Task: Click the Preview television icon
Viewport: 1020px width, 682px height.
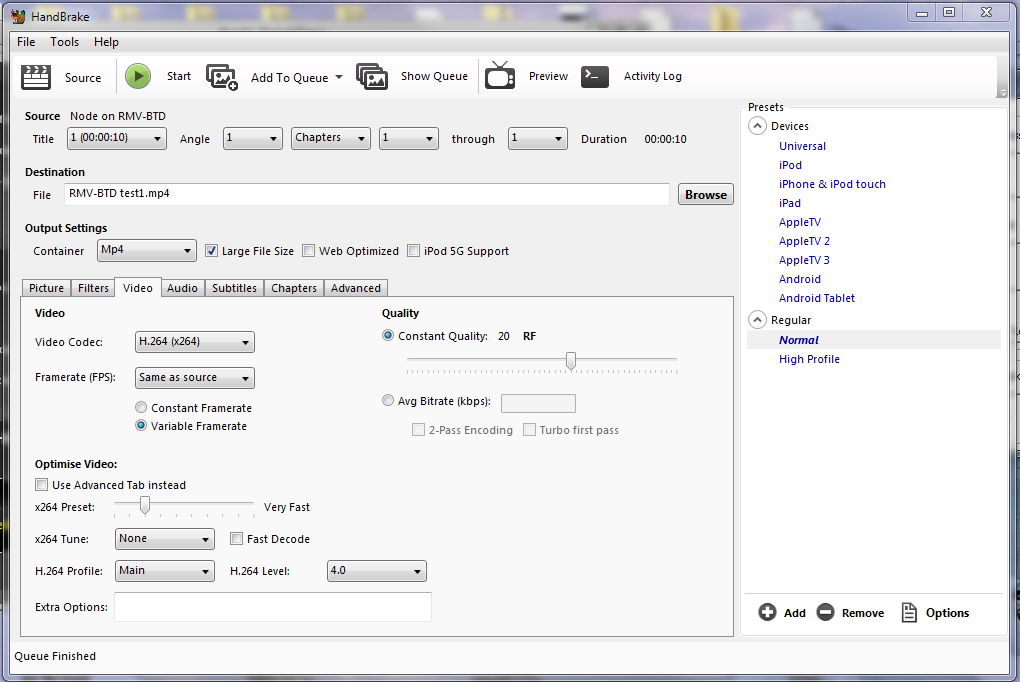Action: pyautogui.click(x=500, y=75)
